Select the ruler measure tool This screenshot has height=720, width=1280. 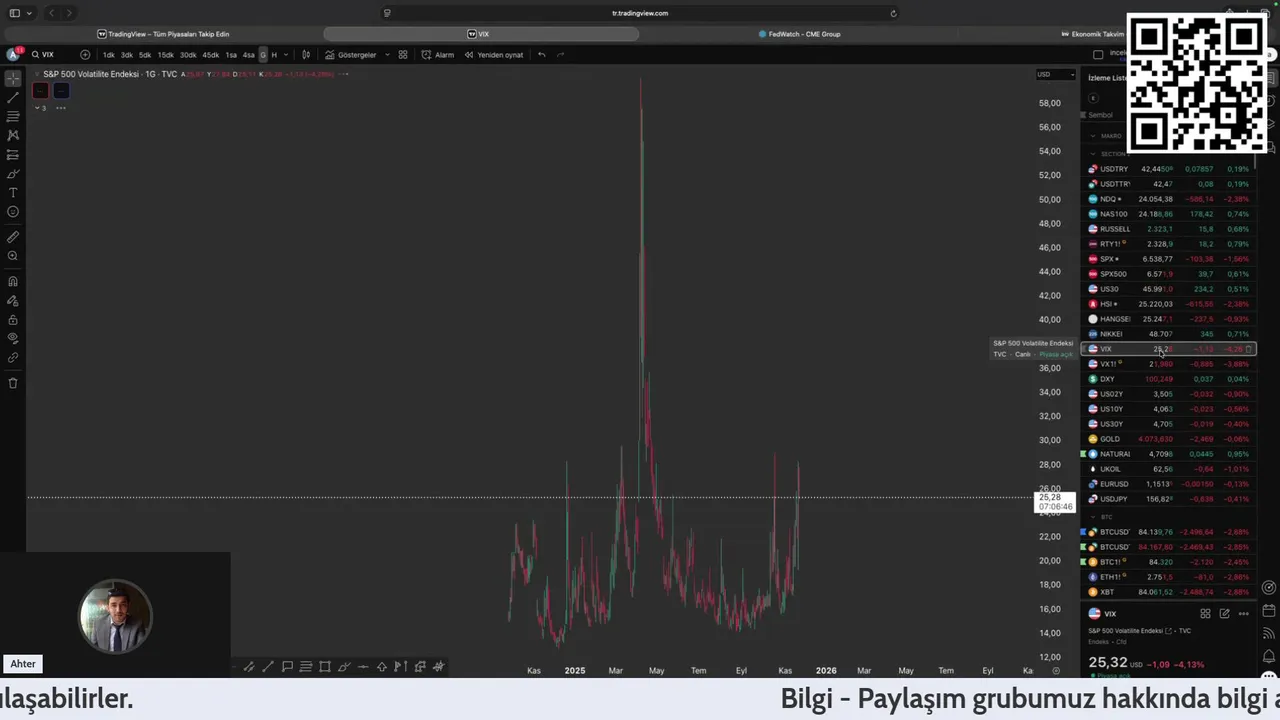pyautogui.click(x=13, y=237)
